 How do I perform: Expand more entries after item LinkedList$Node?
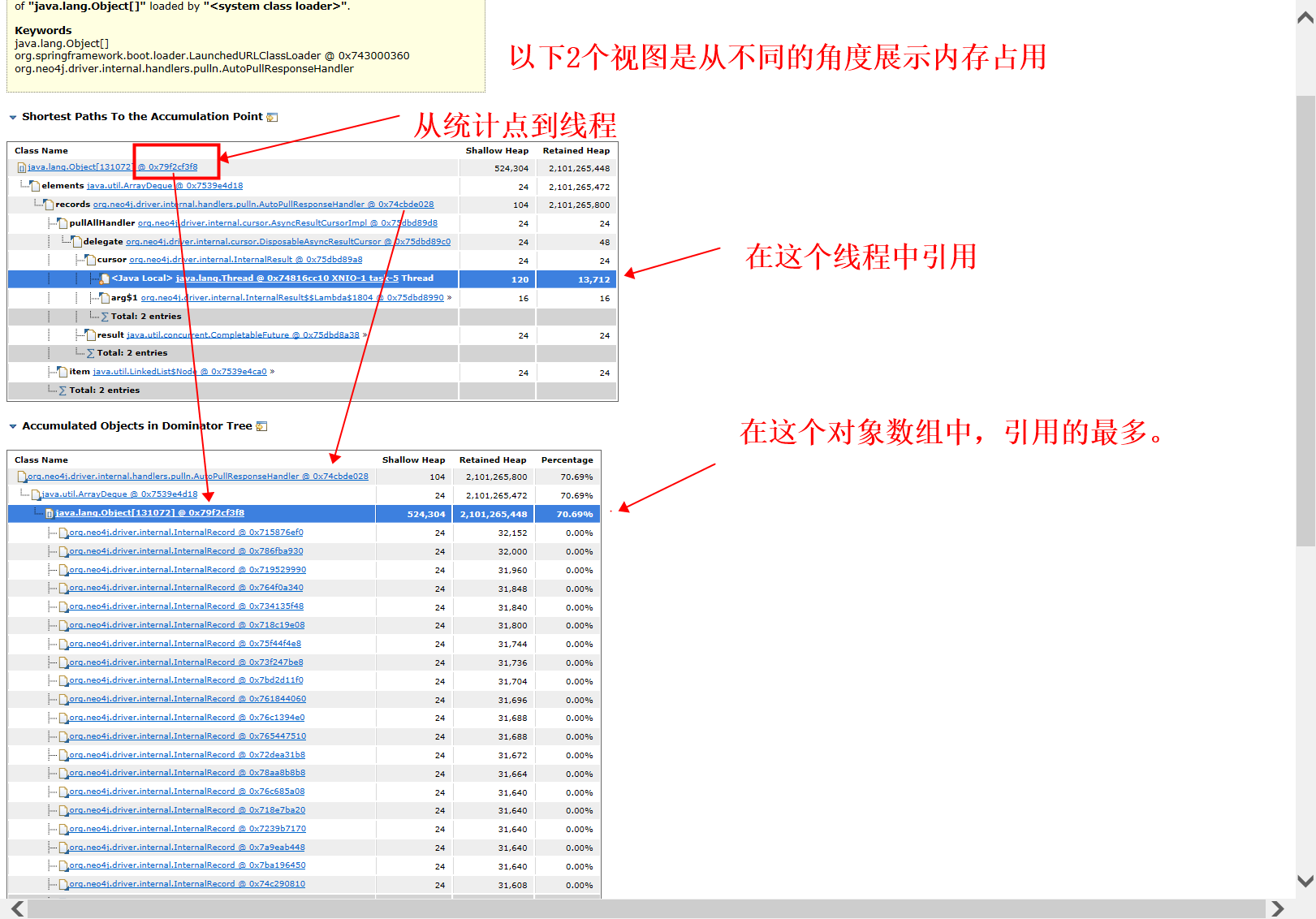tap(272, 372)
